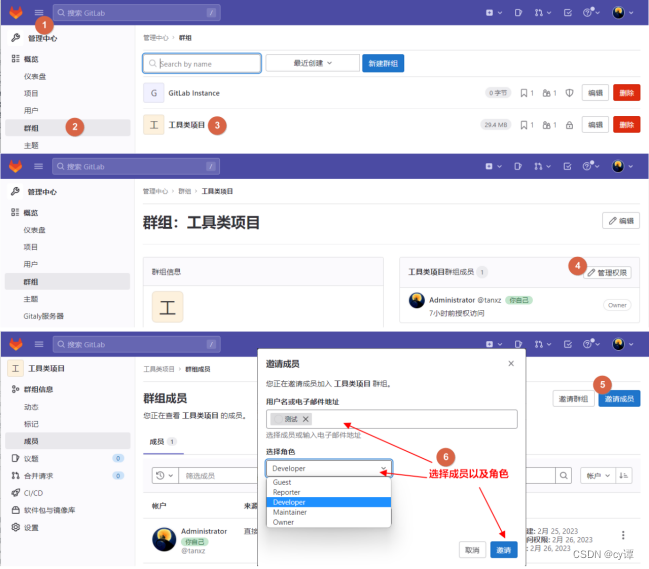
Task: Click Administrator avatar in 工具类项目群组成员 card
Action: point(417,300)
